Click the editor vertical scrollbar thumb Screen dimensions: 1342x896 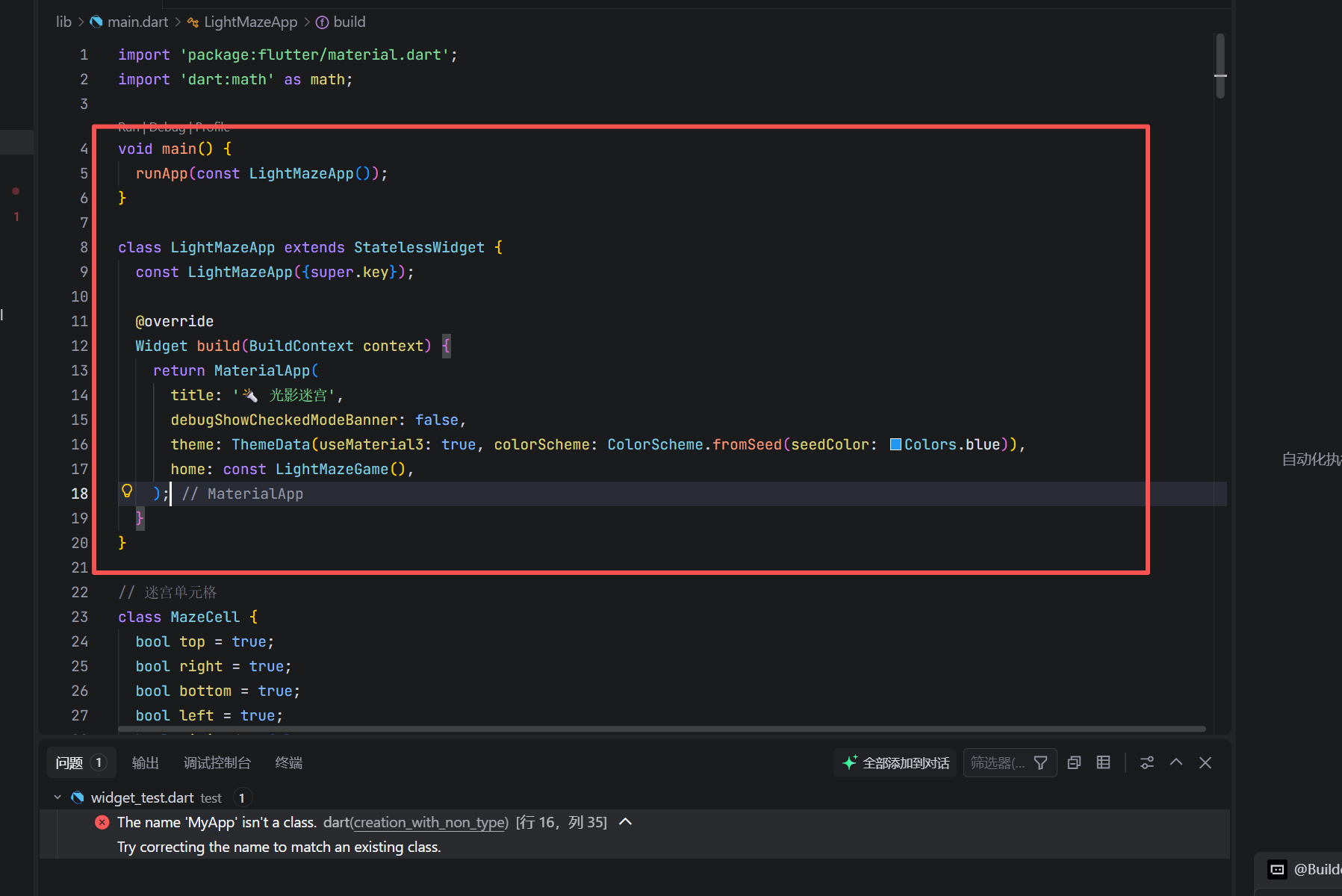[1220, 66]
